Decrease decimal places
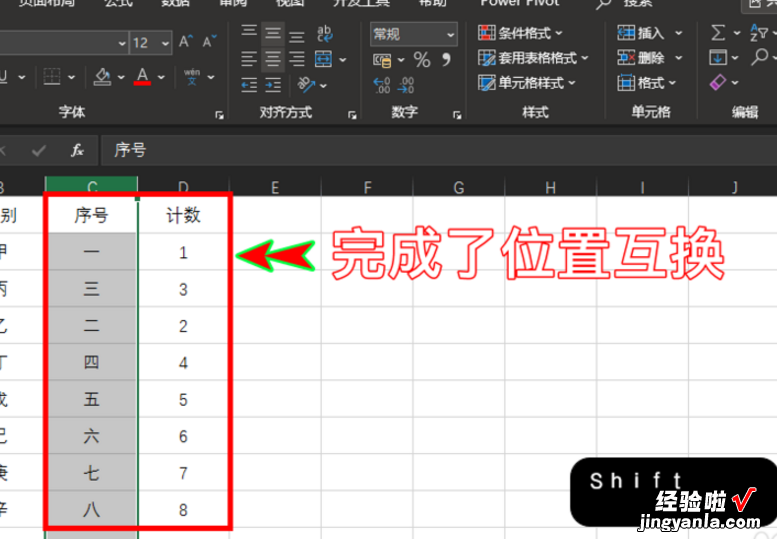 coord(406,85)
